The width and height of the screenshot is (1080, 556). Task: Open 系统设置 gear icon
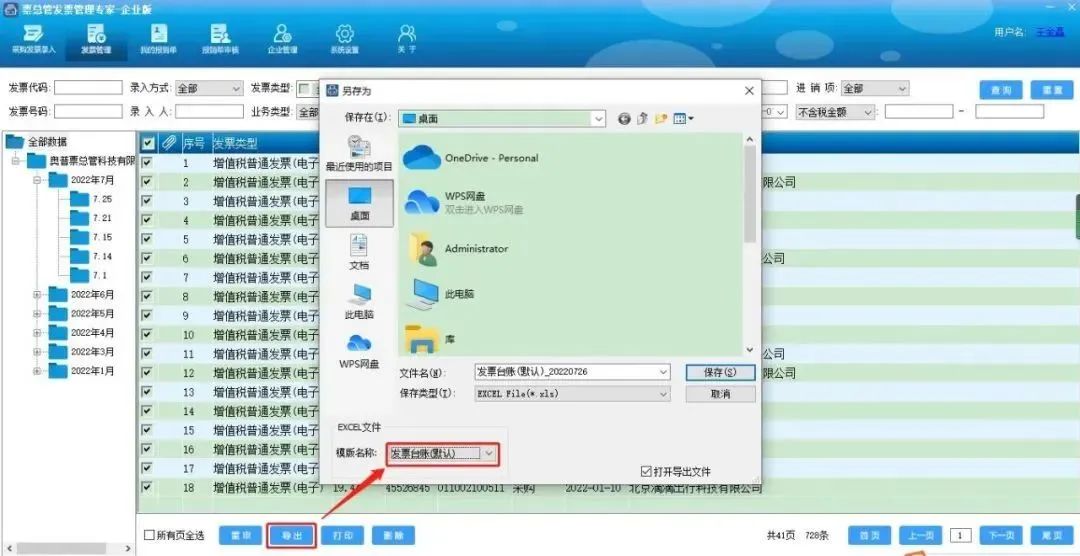click(x=344, y=38)
